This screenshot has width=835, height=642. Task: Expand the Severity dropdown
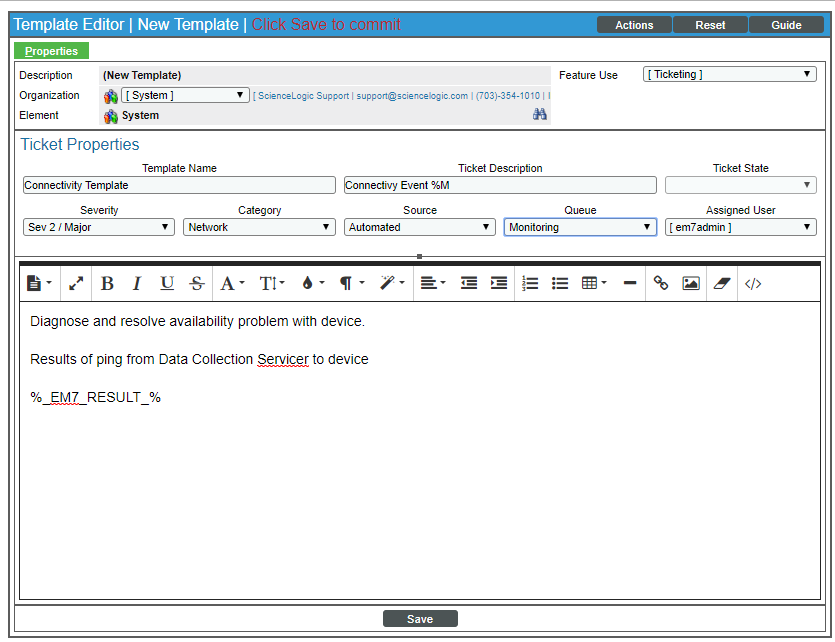(x=99, y=227)
